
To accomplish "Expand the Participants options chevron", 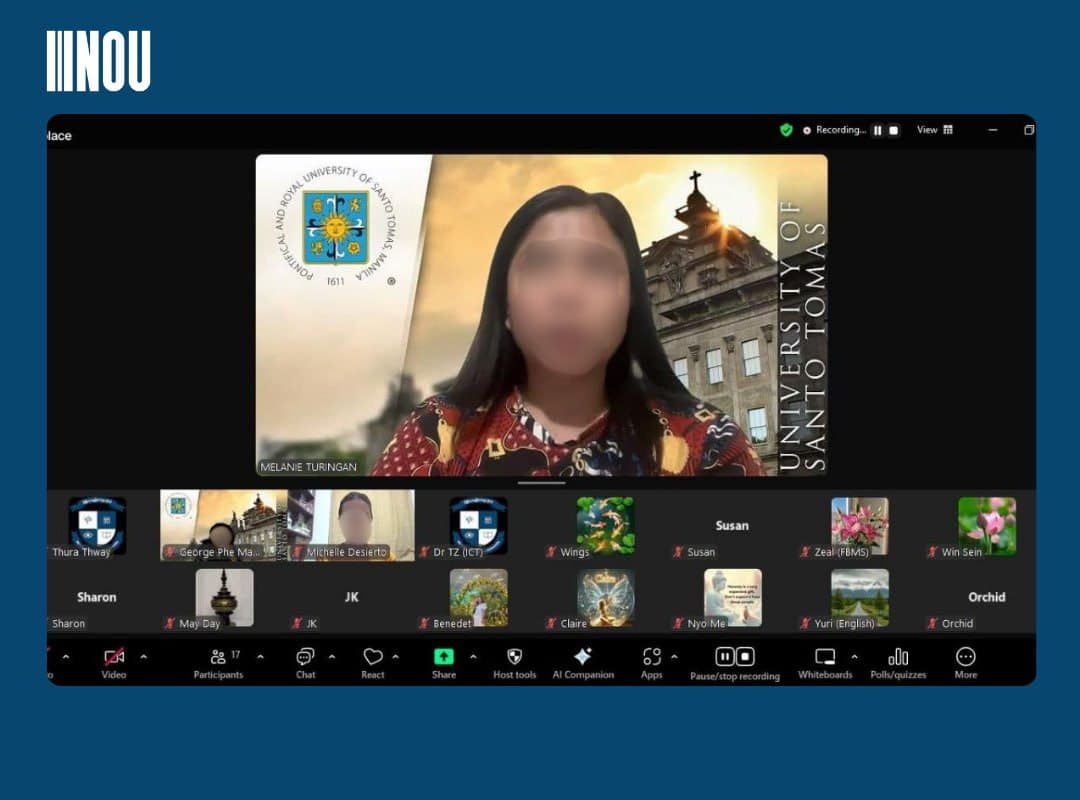I will tap(260, 657).
